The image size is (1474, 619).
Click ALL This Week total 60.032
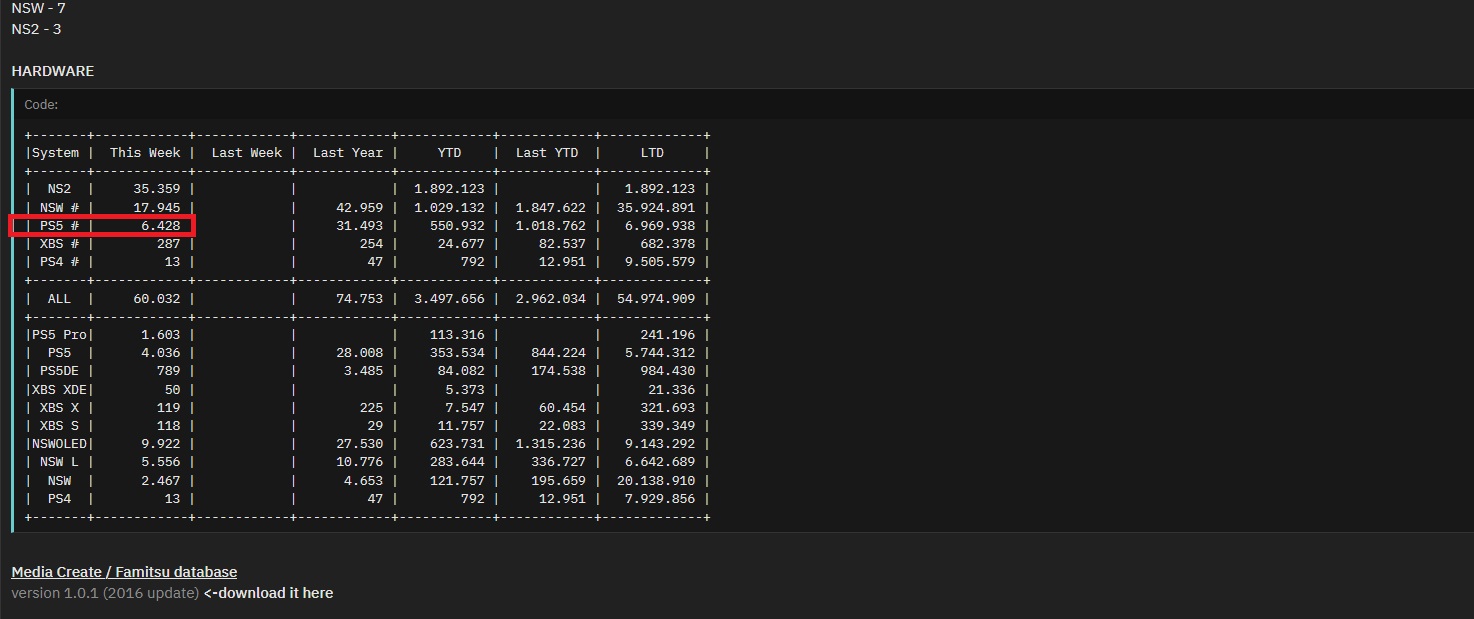[157, 299]
